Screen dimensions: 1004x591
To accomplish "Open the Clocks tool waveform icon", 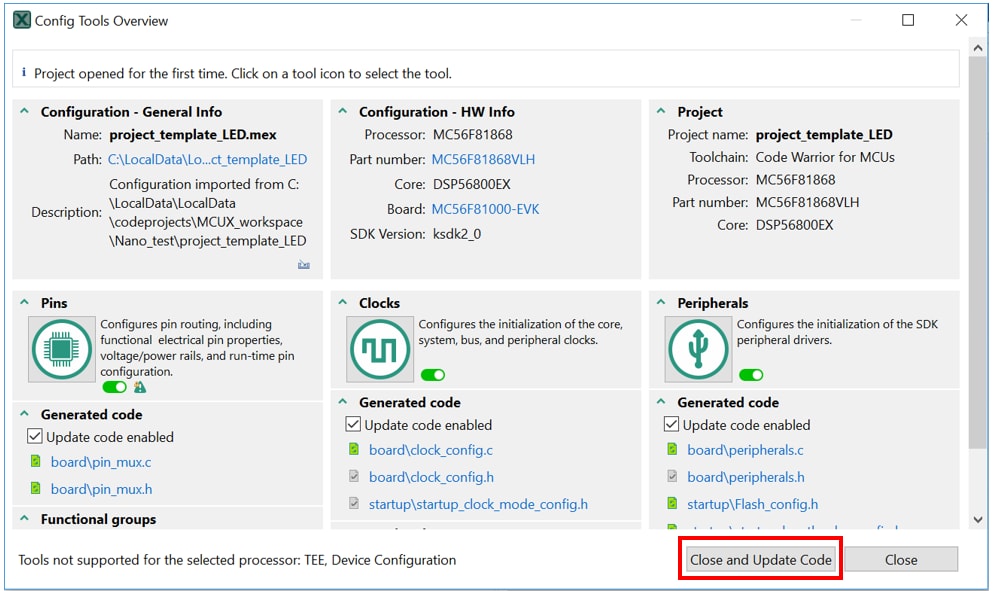I will tap(380, 350).
